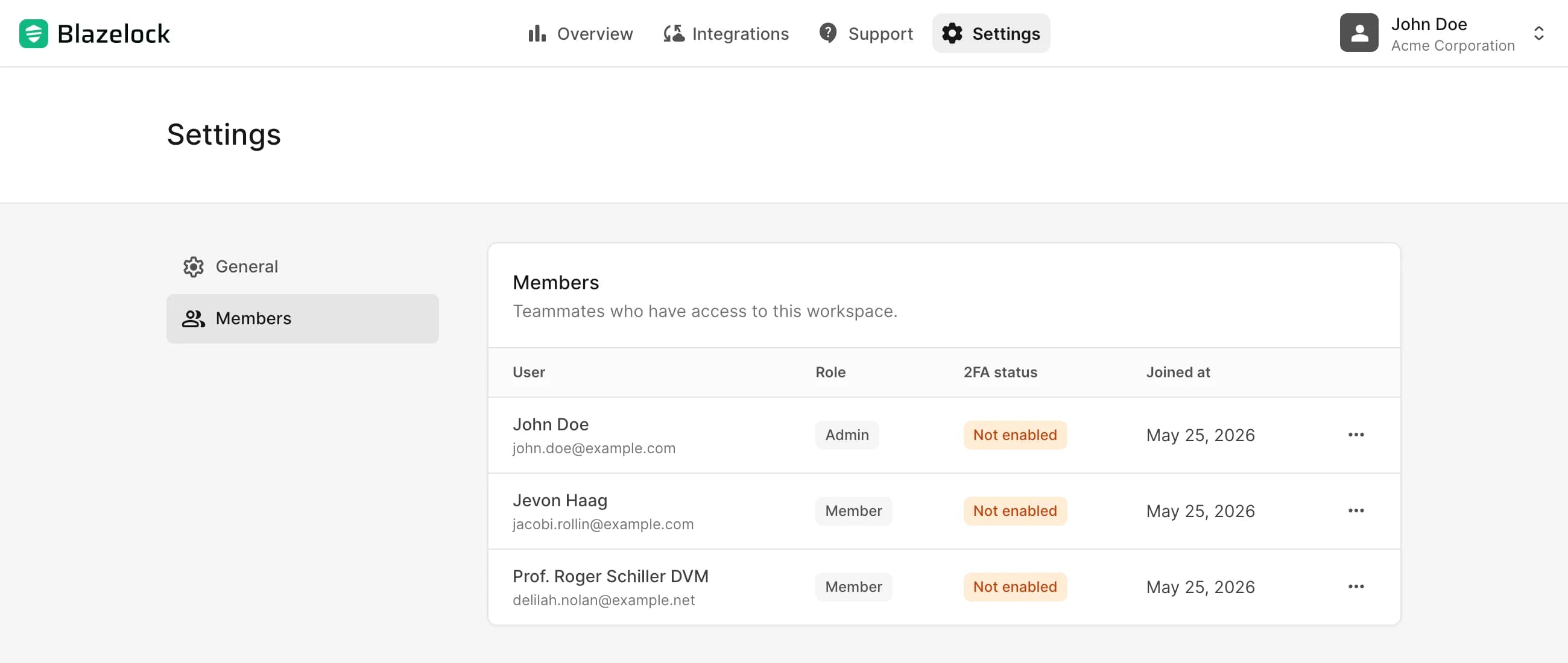The width and height of the screenshot is (1568, 663).
Task: Click Jevon Haag's Not enabled 2FA badge
Action: coord(1015,511)
